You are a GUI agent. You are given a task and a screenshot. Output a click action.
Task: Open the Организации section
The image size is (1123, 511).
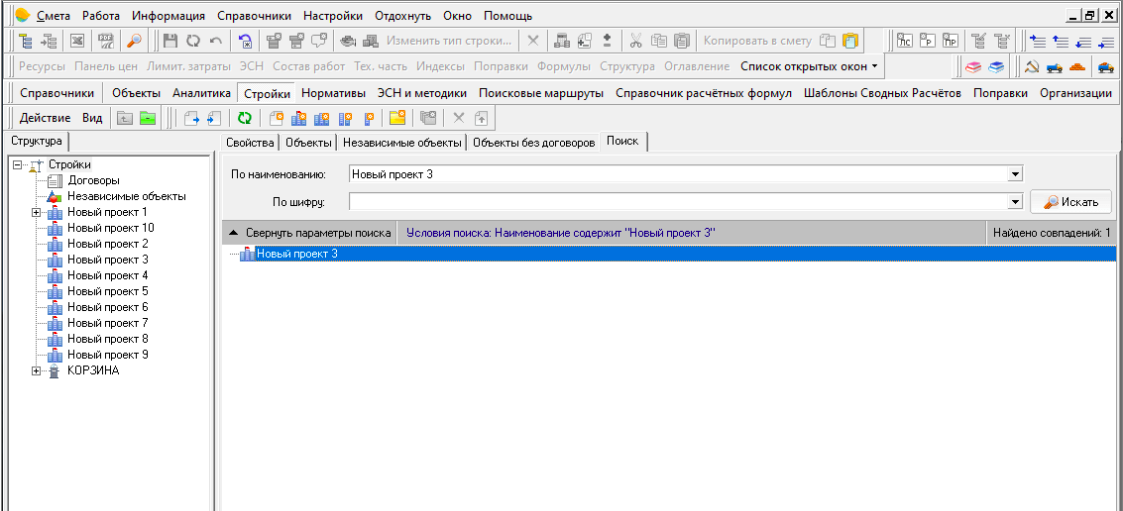tap(1076, 93)
